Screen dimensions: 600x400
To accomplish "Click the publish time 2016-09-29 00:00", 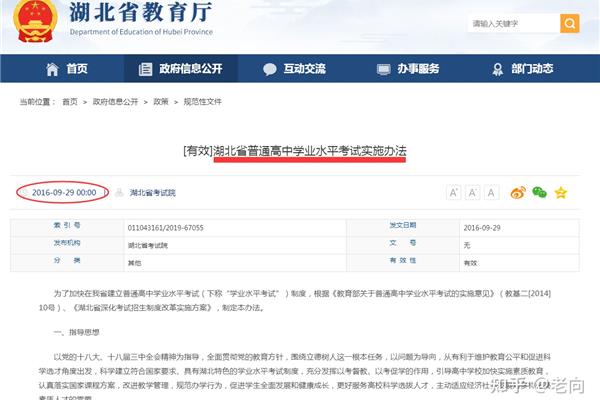I will (64, 193).
